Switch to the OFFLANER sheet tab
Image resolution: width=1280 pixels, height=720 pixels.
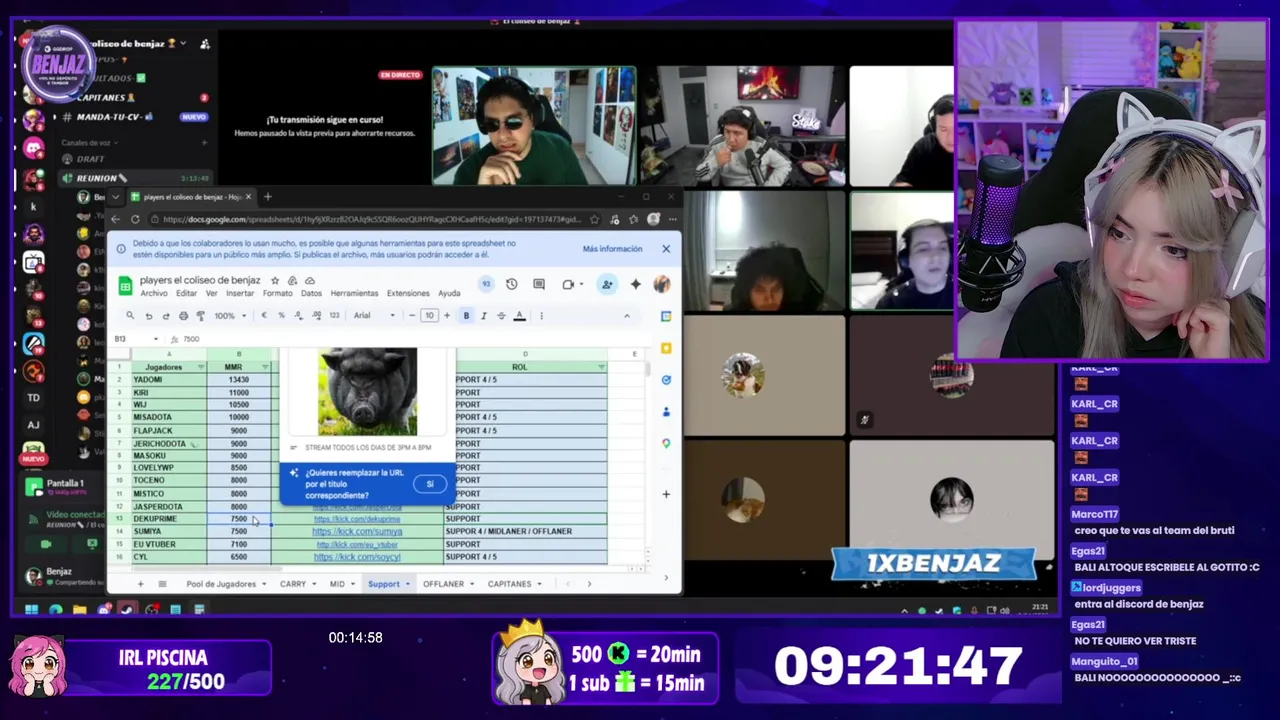443,584
